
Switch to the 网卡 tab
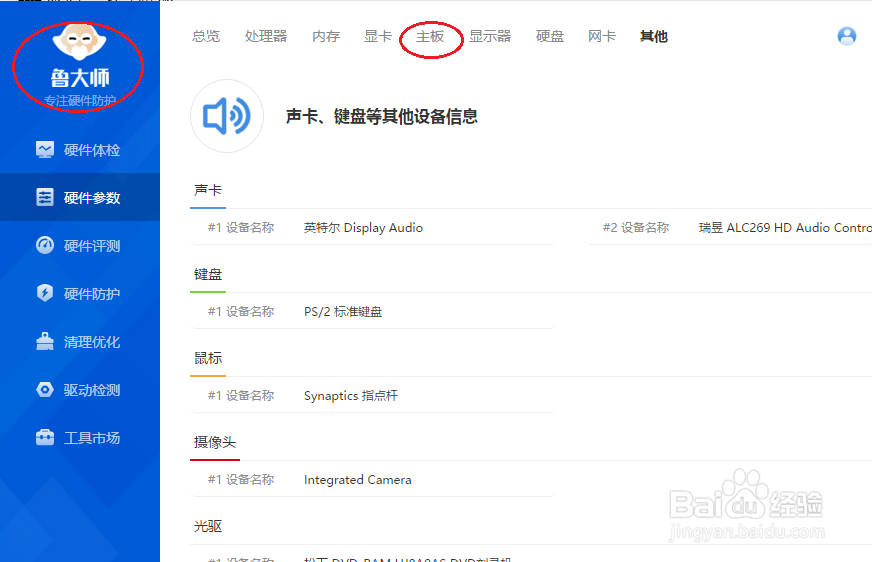point(602,37)
